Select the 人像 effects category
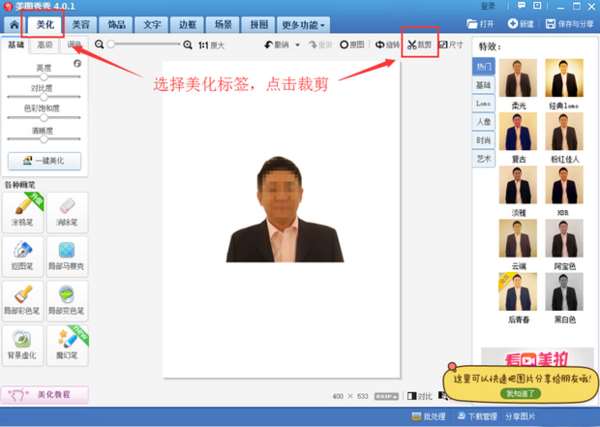600x427 pixels. (484, 122)
